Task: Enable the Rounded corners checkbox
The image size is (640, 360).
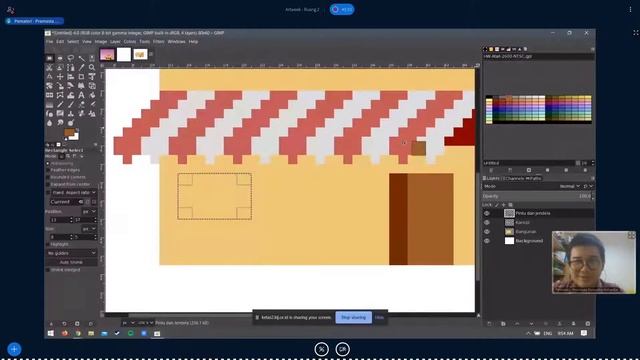Action: click(48, 177)
